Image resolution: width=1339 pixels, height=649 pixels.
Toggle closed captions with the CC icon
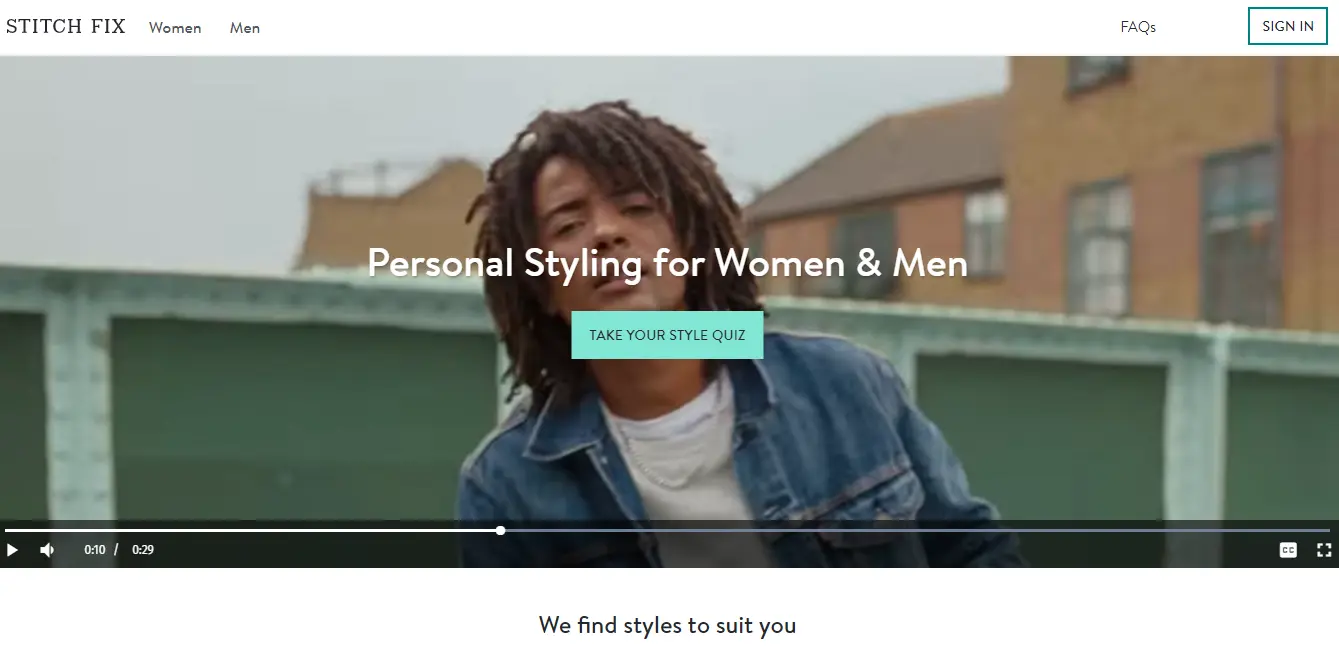click(1288, 549)
